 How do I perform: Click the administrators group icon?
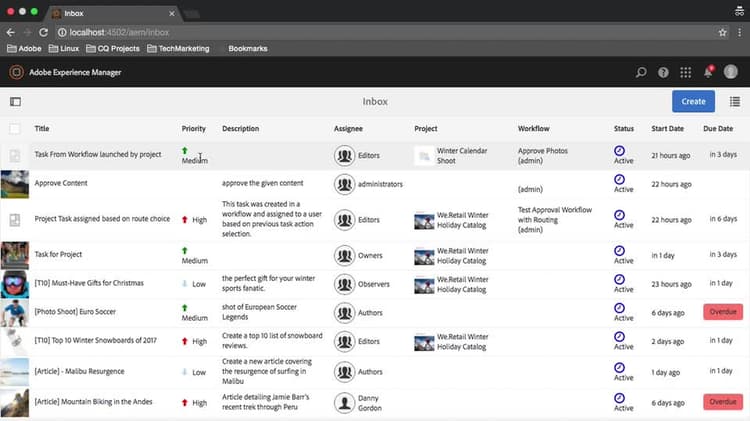click(344, 184)
